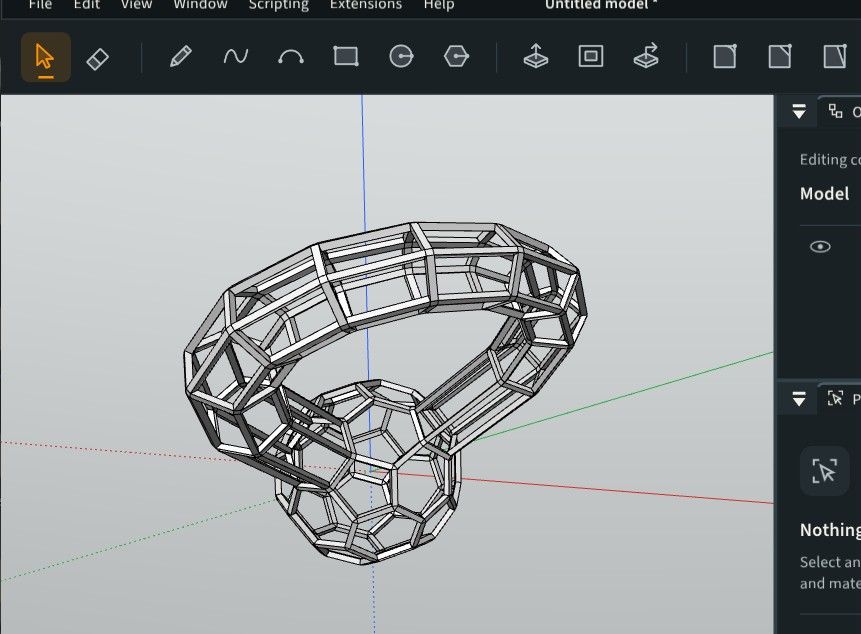Screen dimensions: 861x634
Task: Pick the Eraser tool
Action: 98,58
